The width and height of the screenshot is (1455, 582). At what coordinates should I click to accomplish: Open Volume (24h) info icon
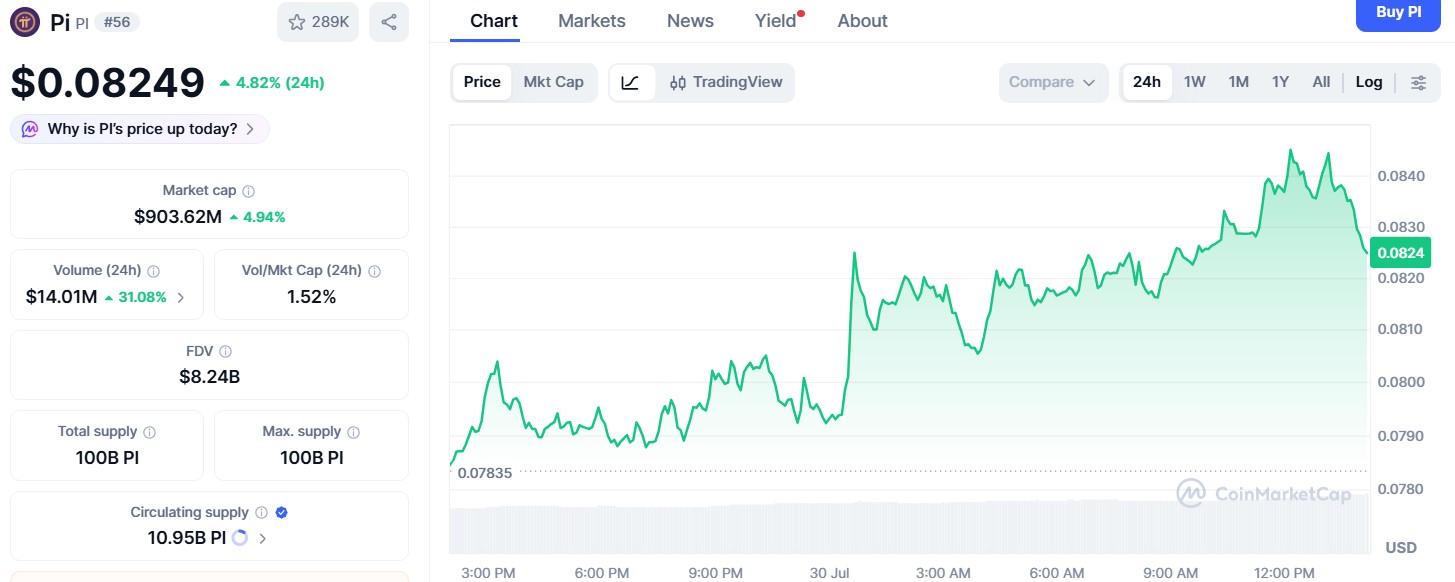pos(154,271)
